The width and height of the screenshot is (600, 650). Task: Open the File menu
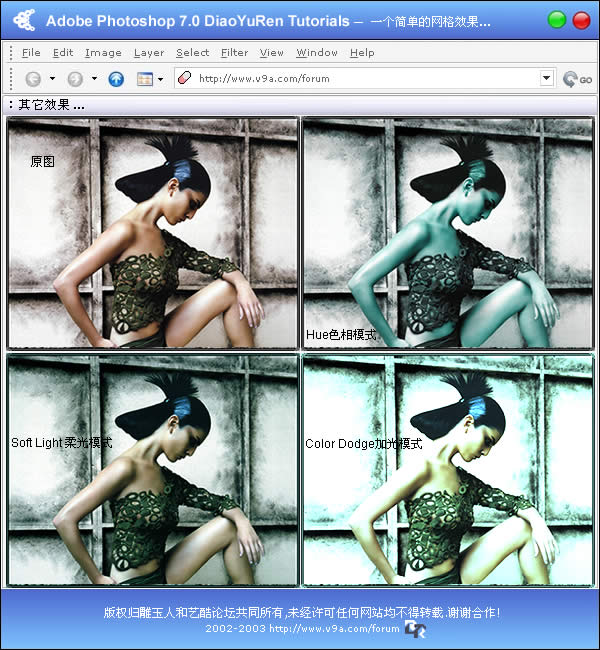click(x=31, y=53)
